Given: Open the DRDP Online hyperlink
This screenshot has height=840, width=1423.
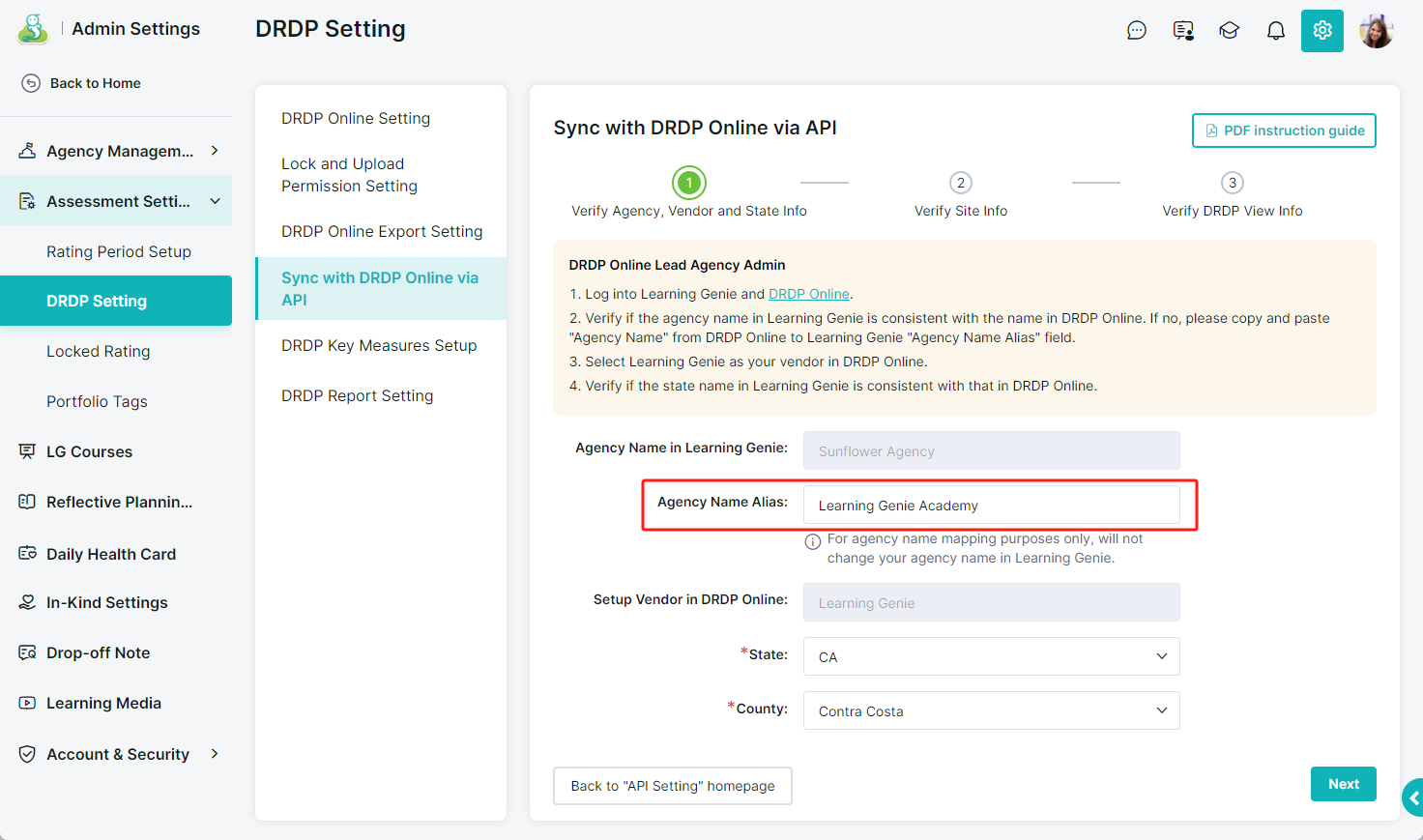Looking at the screenshot, I should click(808, 294).
